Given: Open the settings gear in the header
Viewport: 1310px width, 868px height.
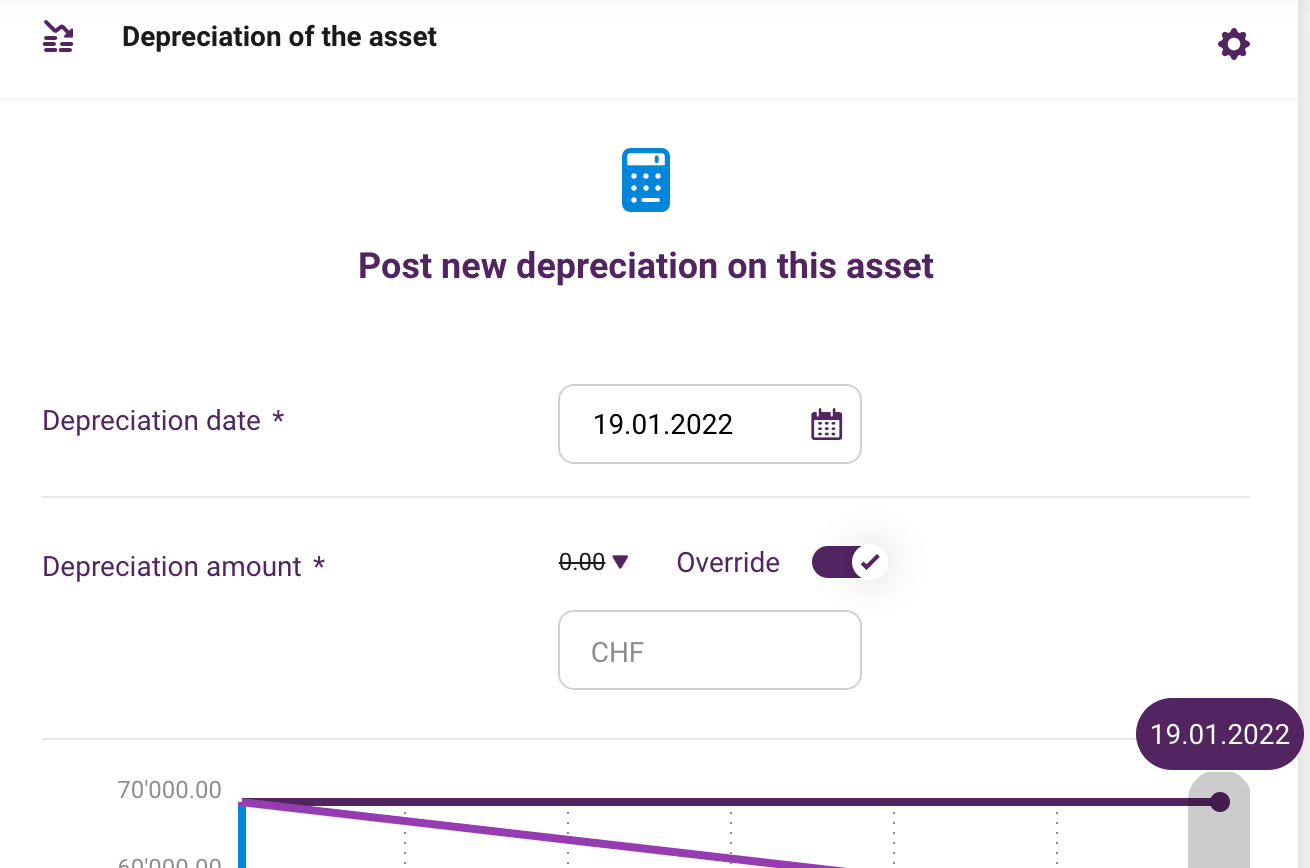Looking at the screenshot, I should [1233, 44].
